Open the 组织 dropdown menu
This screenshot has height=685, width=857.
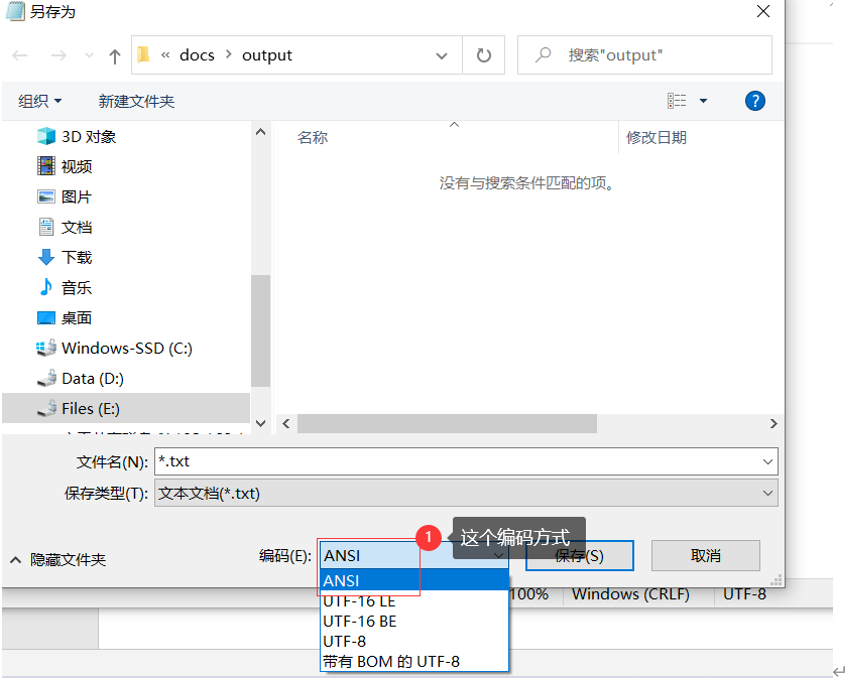40,101
